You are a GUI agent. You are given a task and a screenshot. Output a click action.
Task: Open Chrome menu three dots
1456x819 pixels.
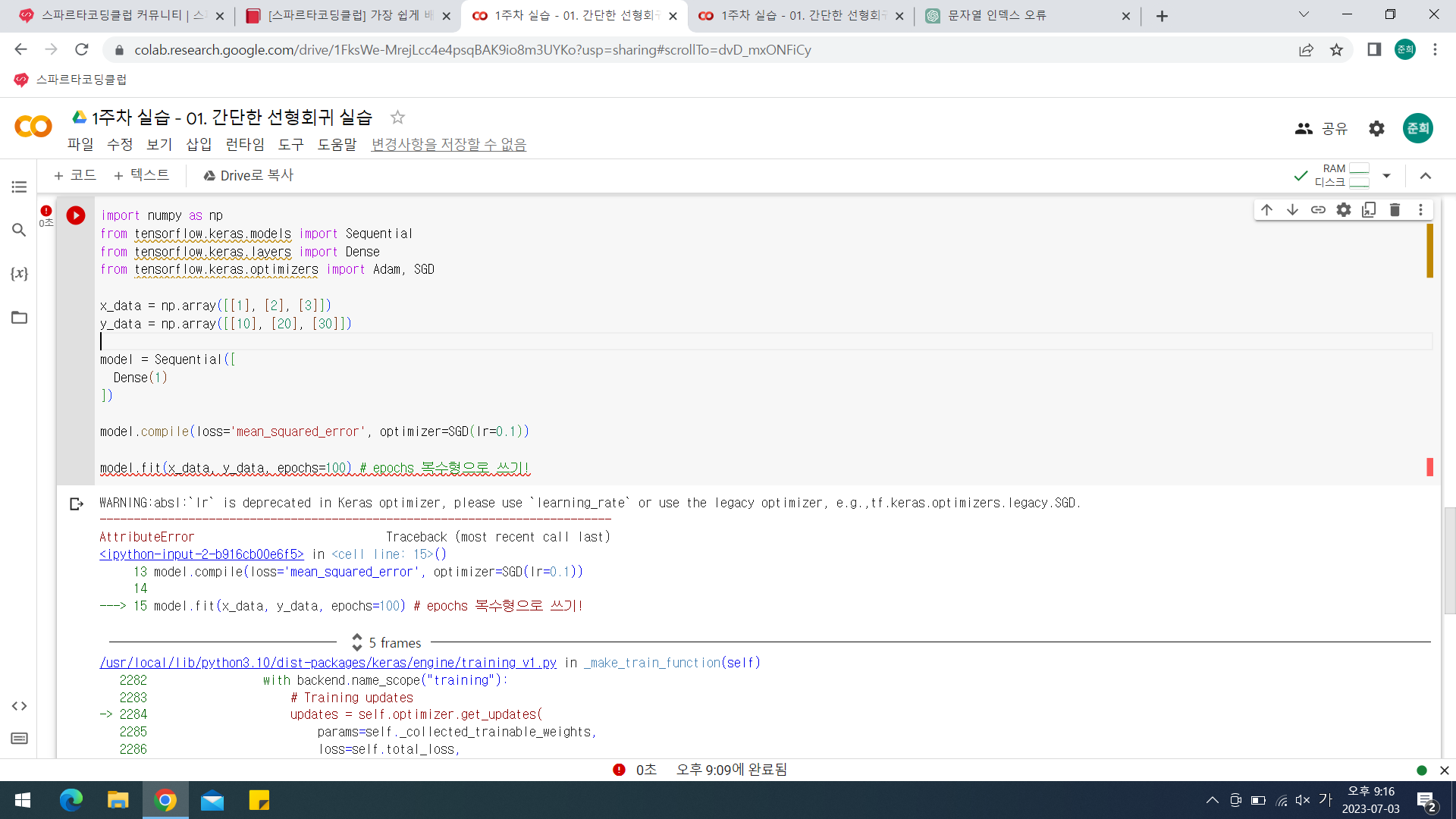[1435, 50]
